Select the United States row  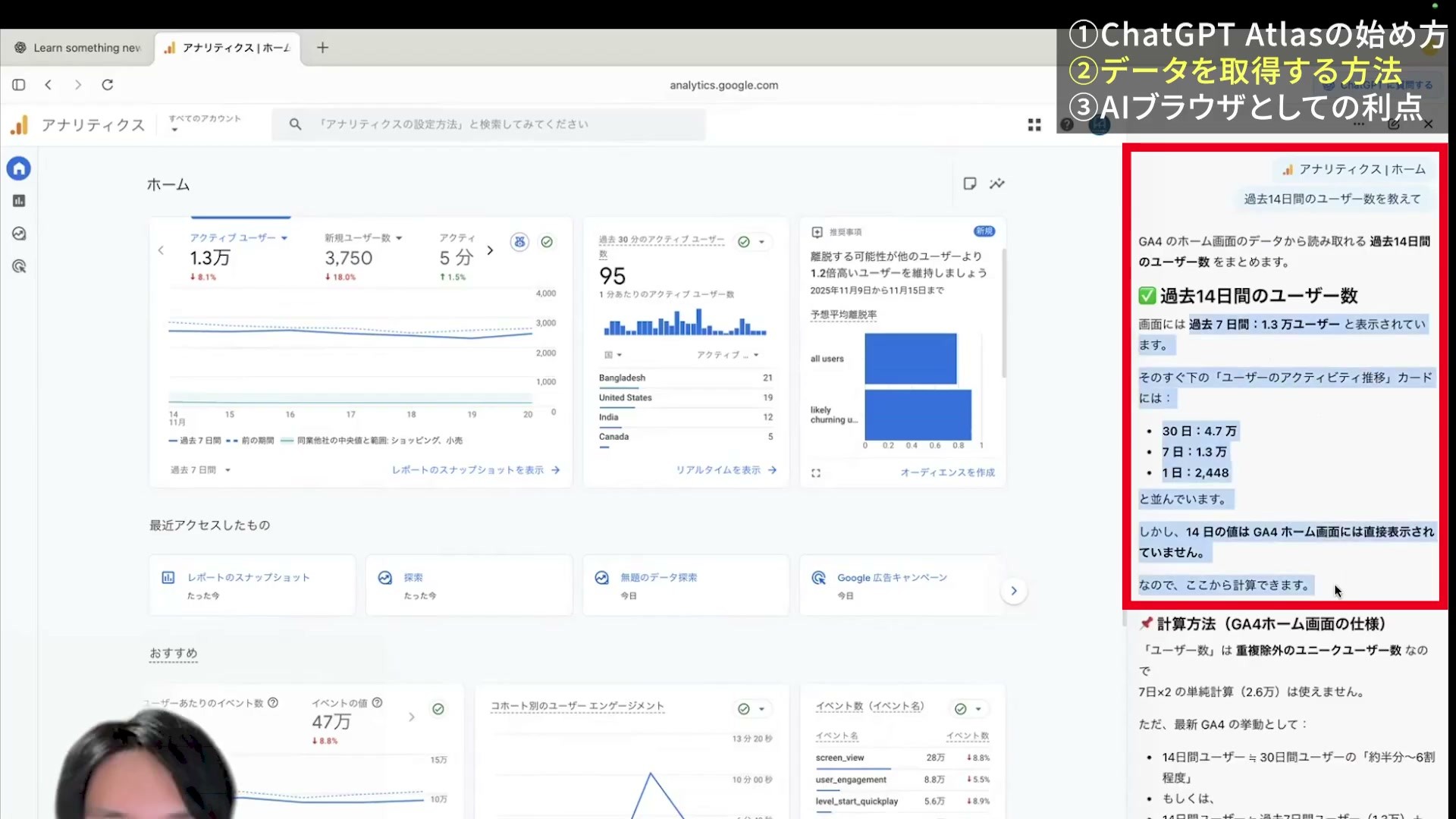click(x=686, y=397)
